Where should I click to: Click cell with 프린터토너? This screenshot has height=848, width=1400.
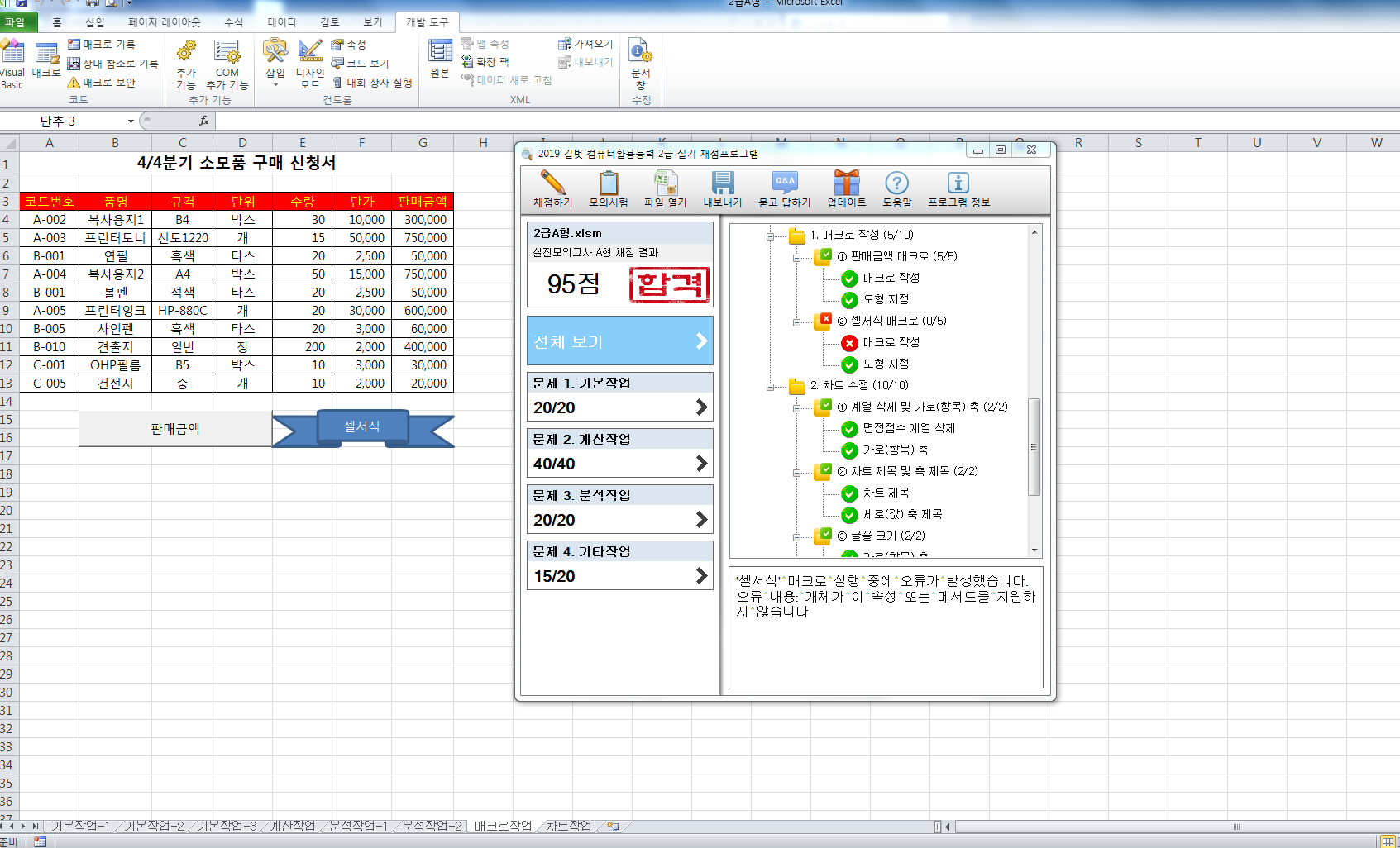(116, 238)
